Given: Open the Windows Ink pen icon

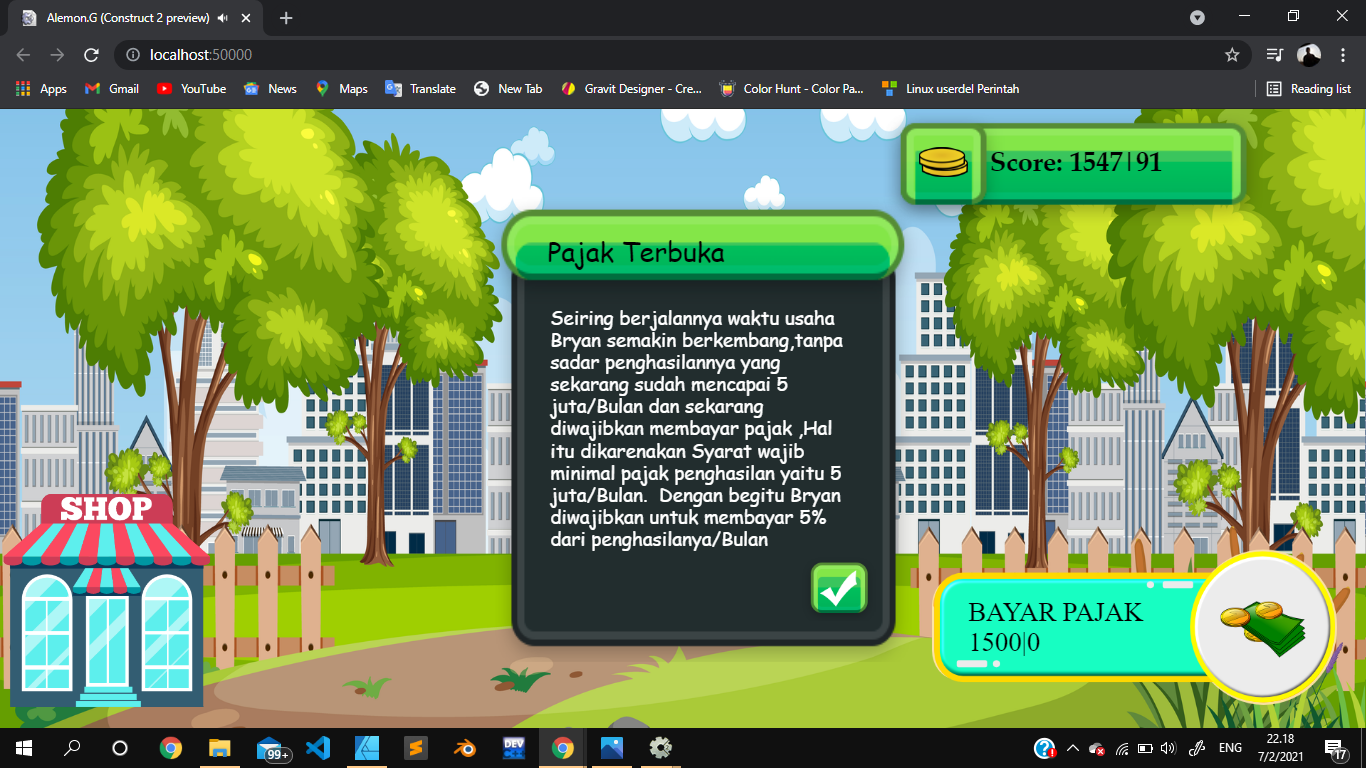Looking at the screenshot, I should tap(1195, 748).
